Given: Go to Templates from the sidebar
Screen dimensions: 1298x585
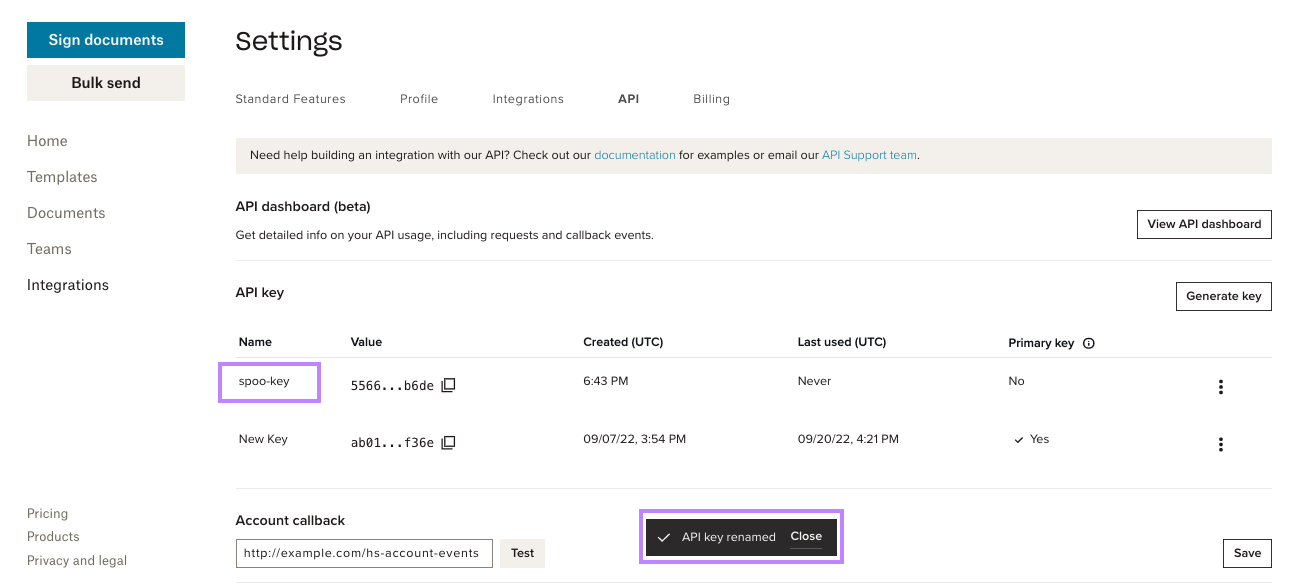Looking at the screenshot, I should coord(62,176).
